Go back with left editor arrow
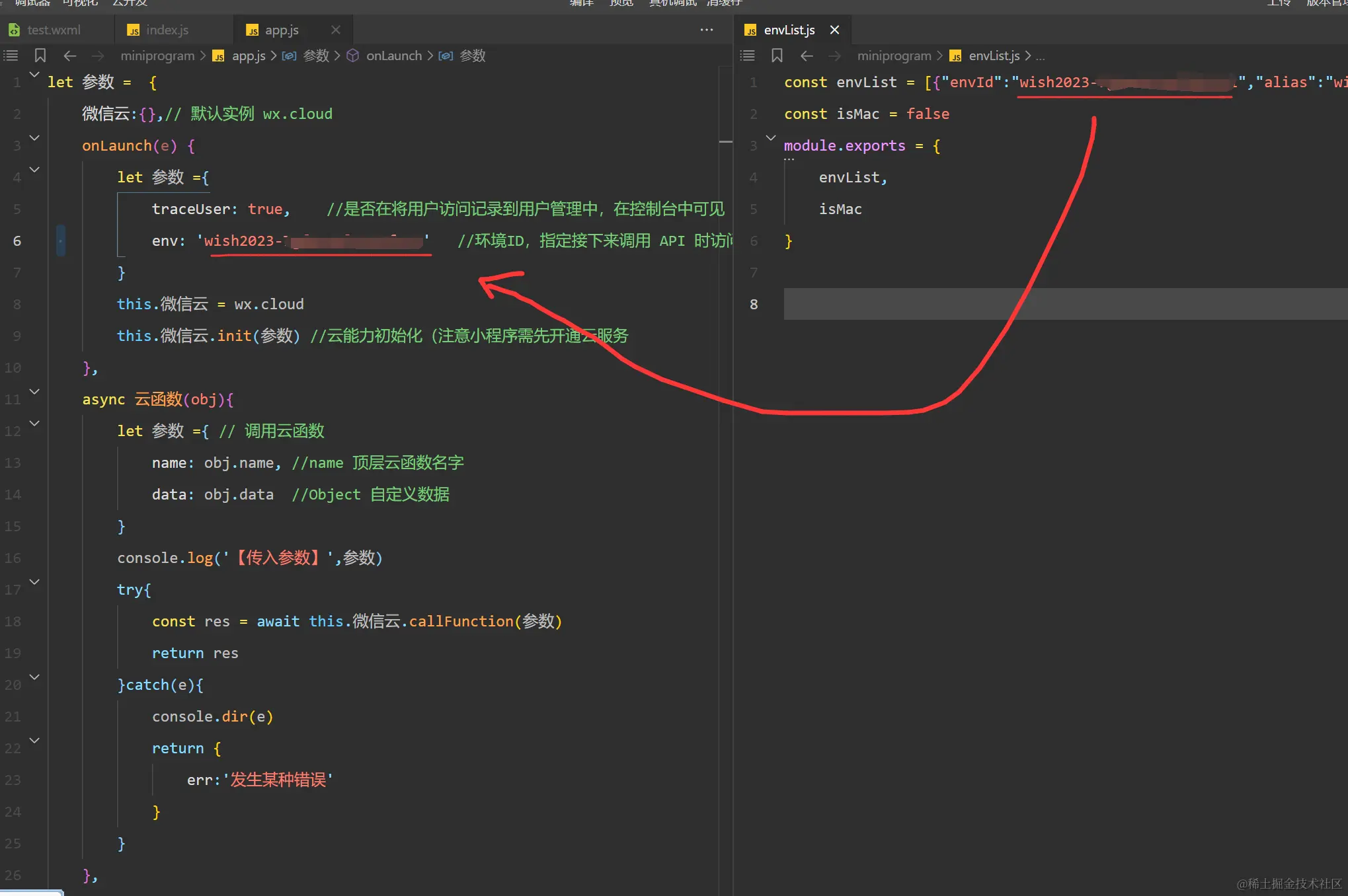1348x896 pixels. pyautogui.click(x=70, y=56)
